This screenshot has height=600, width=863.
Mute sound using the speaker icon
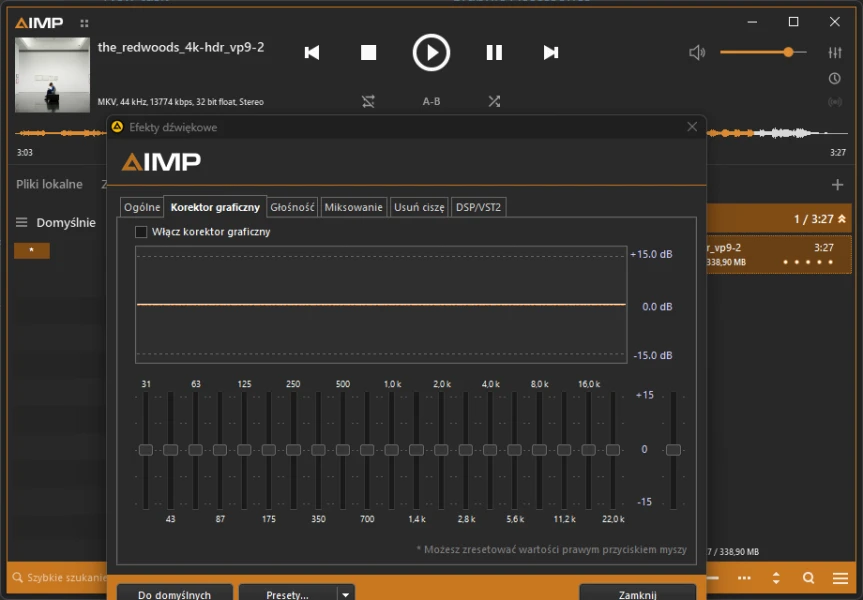click(697, 52)
